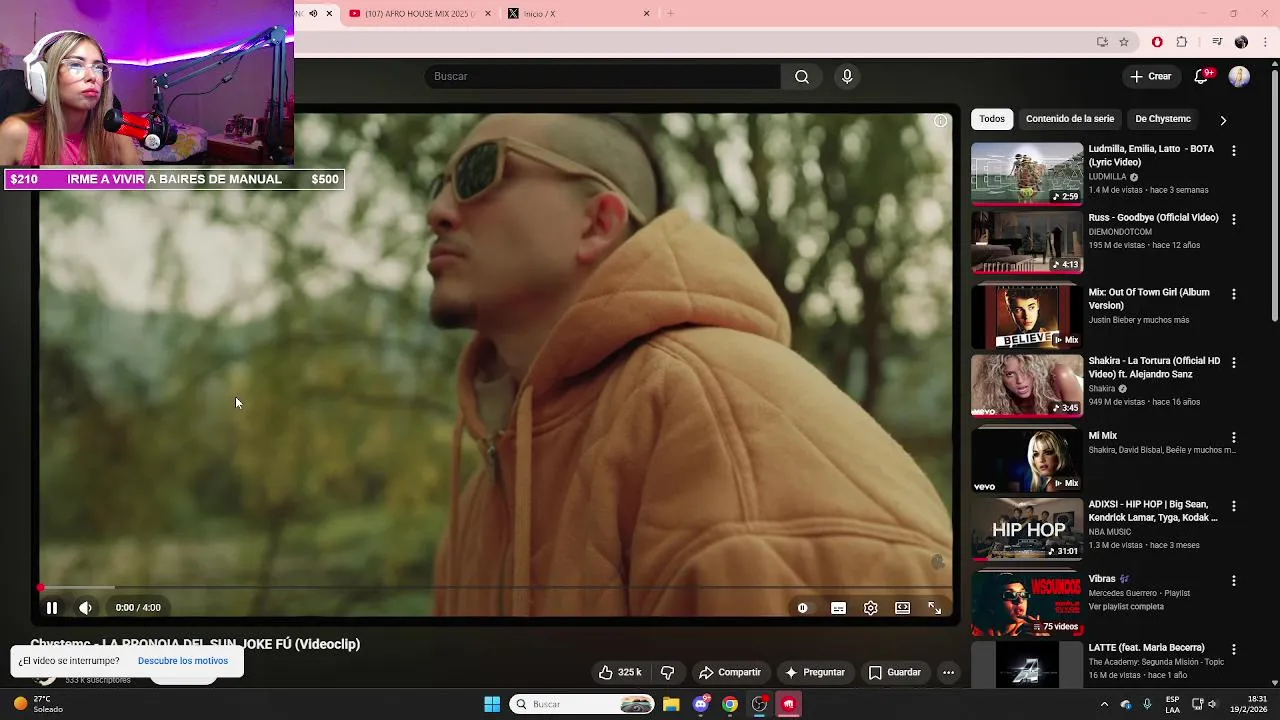Image resolution: width=1280 pixels, height=720 pixels.
Task: Open Discord from the taskbar
Action: pos(701,704)
